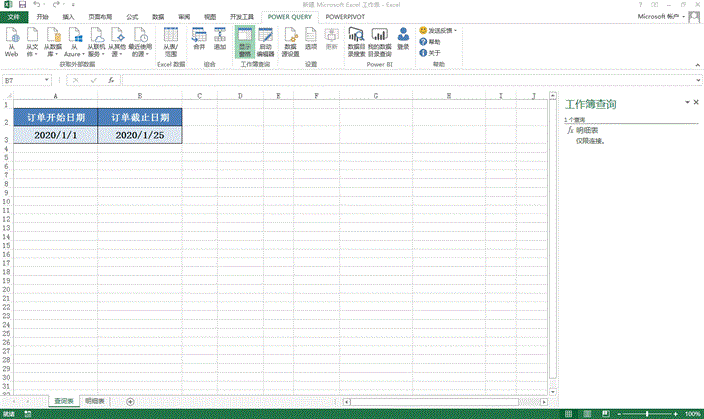Click the Merge (合并) queries icon
The width and height of the screenshot is (704, 419).
point(198,41)
